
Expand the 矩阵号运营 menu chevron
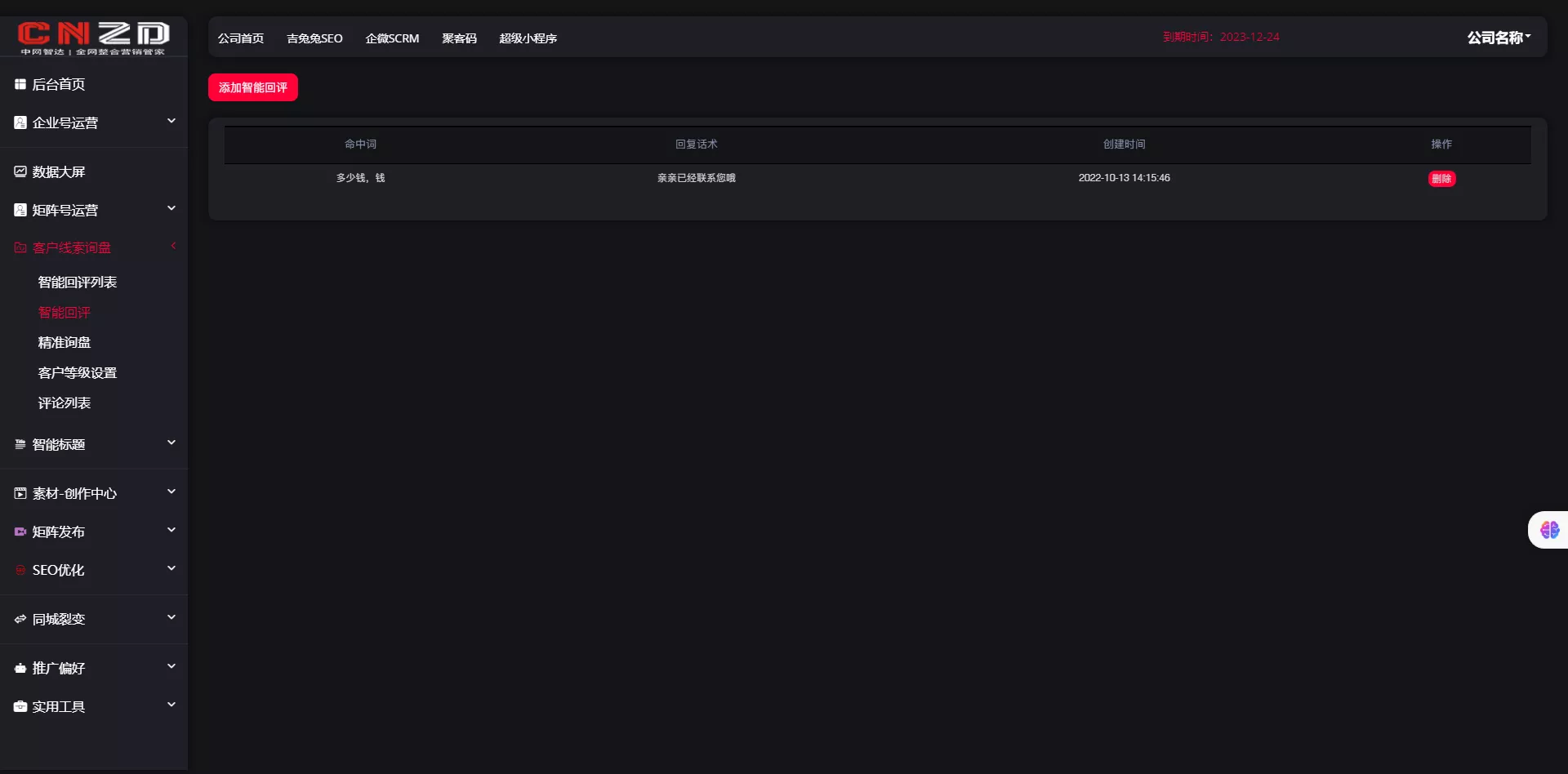171,208
